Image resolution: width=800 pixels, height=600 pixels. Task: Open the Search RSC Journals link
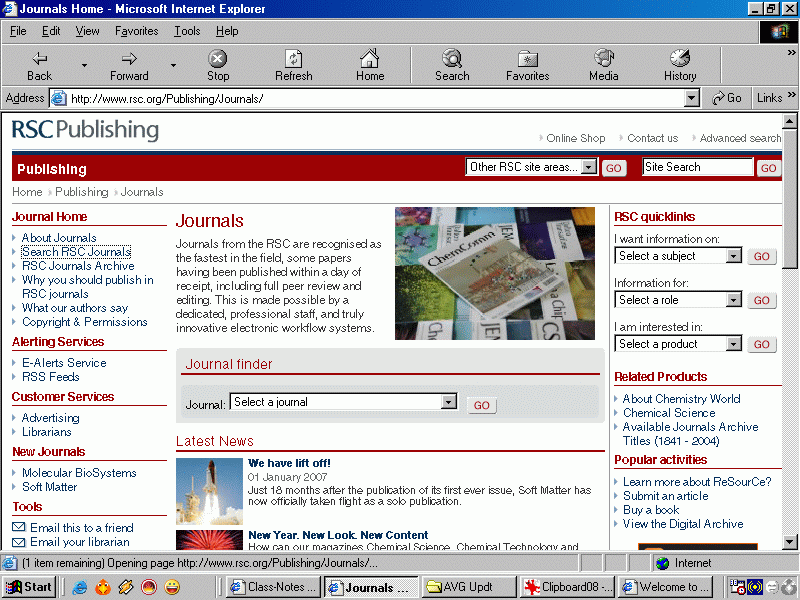click(76, 252)
